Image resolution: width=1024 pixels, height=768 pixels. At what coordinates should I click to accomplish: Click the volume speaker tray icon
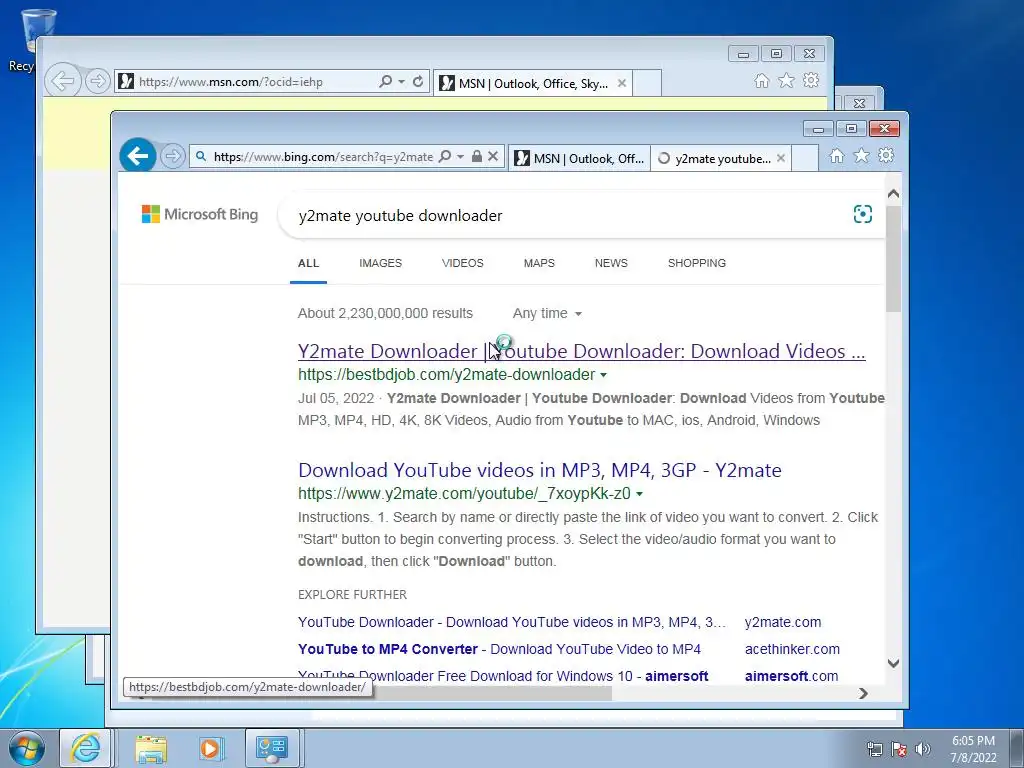click(x=923, y=749)
